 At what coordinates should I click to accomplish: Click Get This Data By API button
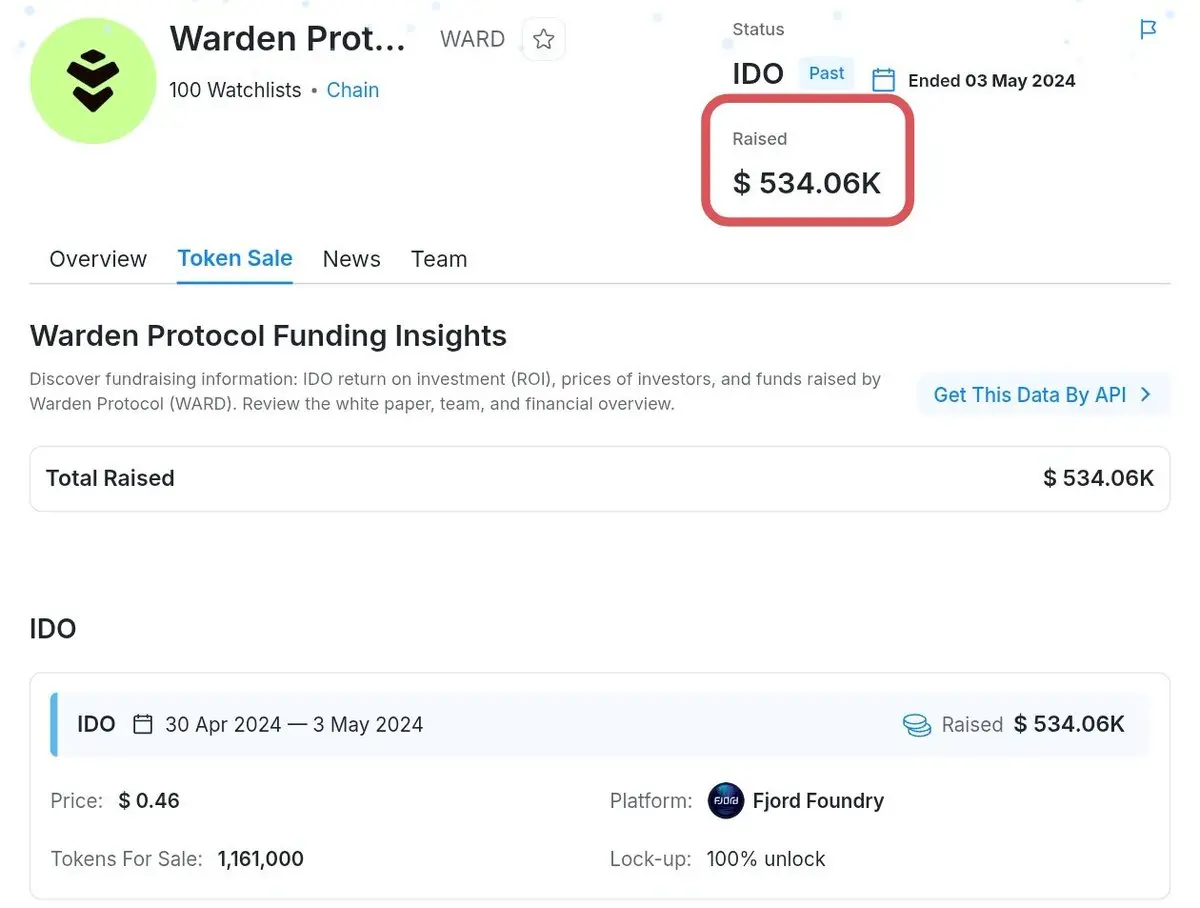(x=1043, y=395)
